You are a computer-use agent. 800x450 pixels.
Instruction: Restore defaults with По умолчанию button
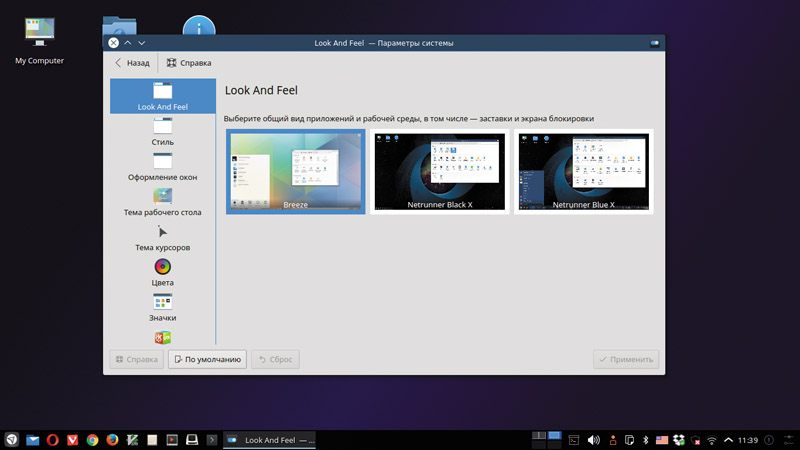click(208, 359)
